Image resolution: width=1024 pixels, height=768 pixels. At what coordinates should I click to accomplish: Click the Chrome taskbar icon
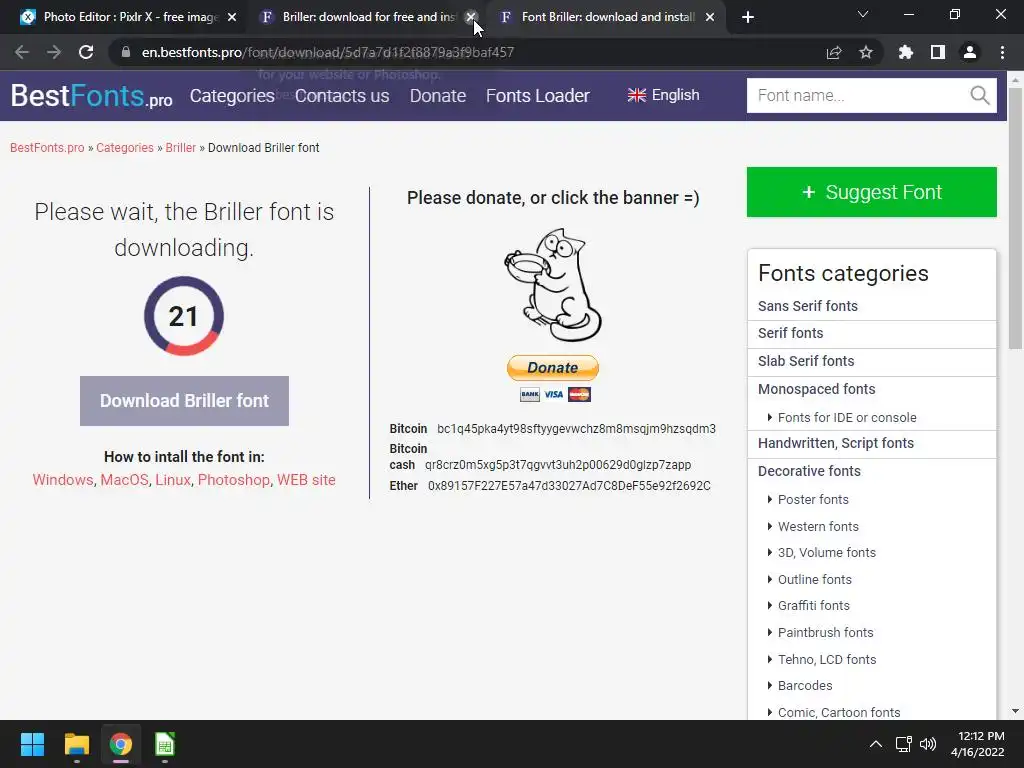121,744
